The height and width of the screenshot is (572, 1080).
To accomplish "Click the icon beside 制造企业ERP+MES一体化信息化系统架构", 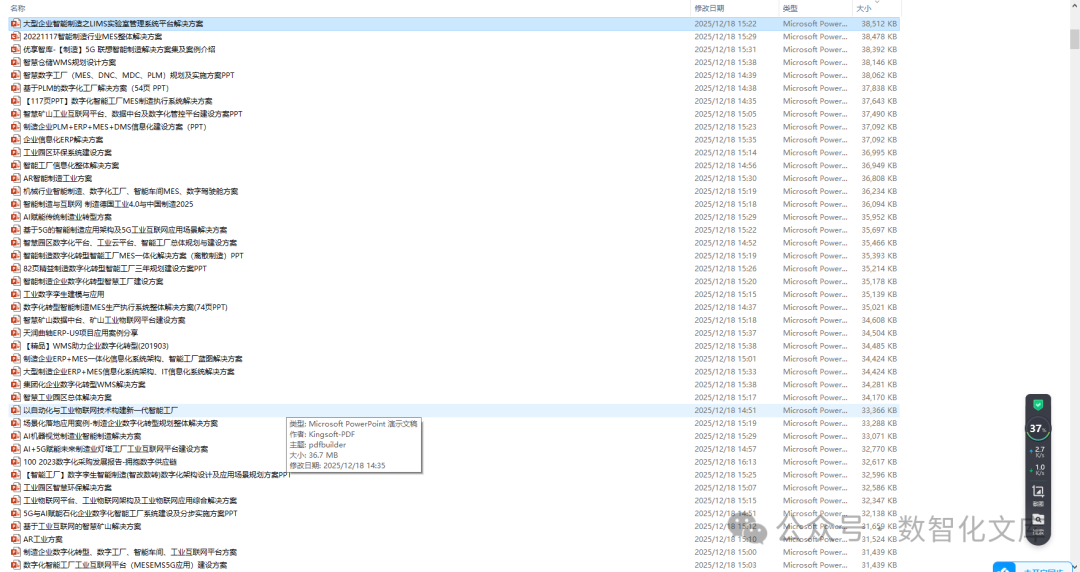I will pos(16,359).
